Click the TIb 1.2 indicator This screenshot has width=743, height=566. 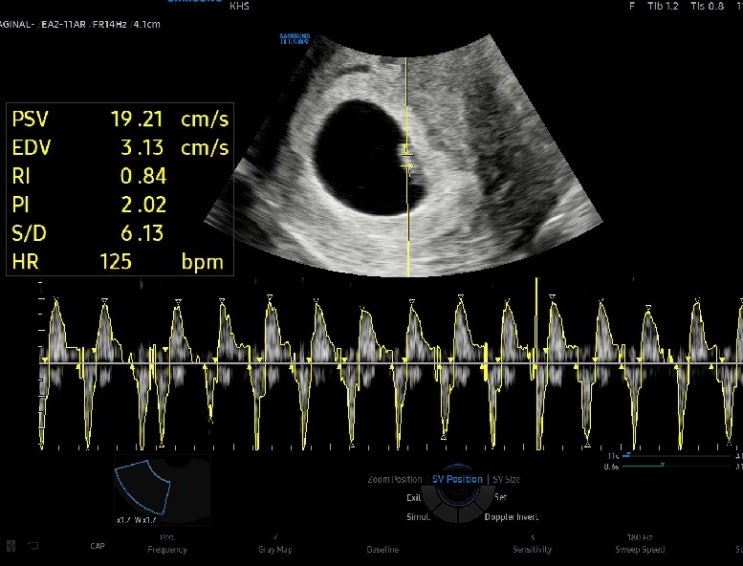click(x=663, y=6)
